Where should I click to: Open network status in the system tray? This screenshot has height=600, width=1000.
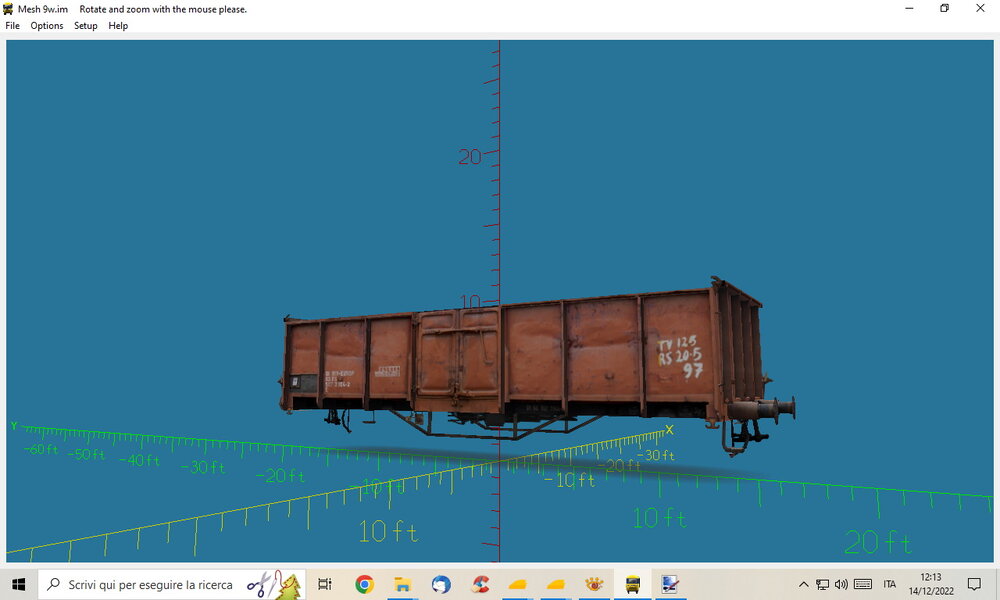pos(823,584)
